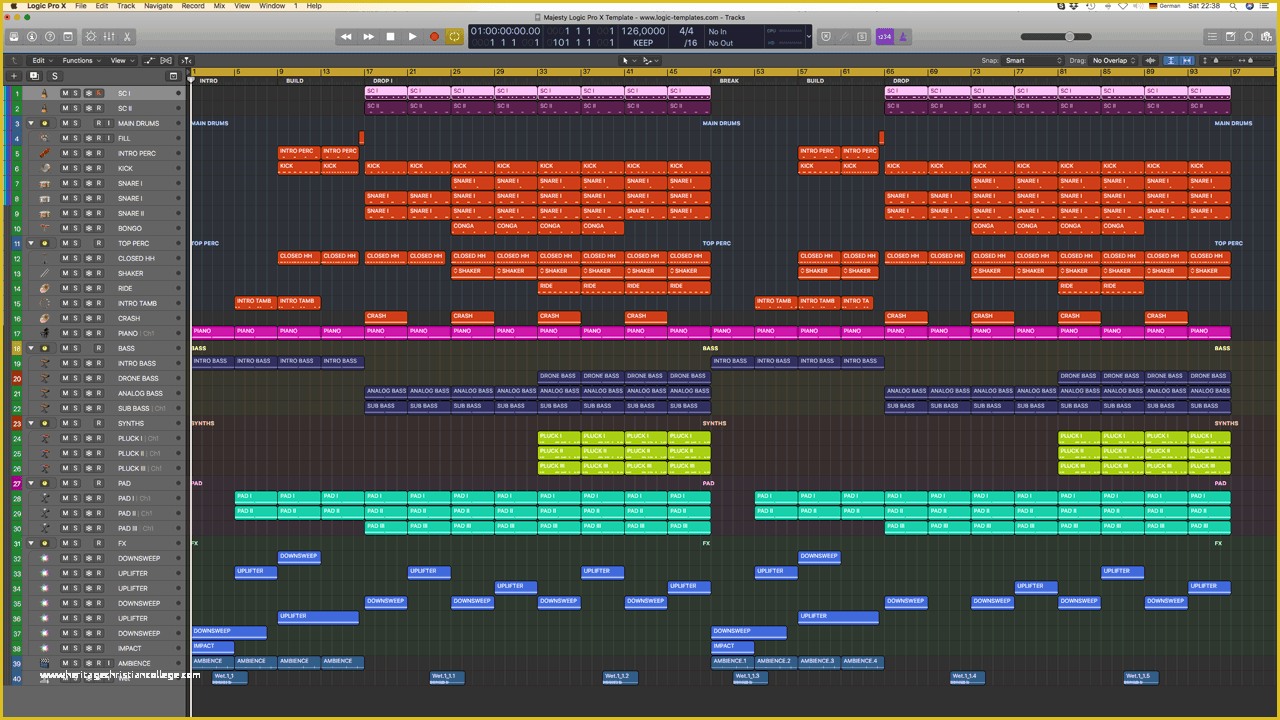
Task: Click the Rewind transport button
Action: 346,37
